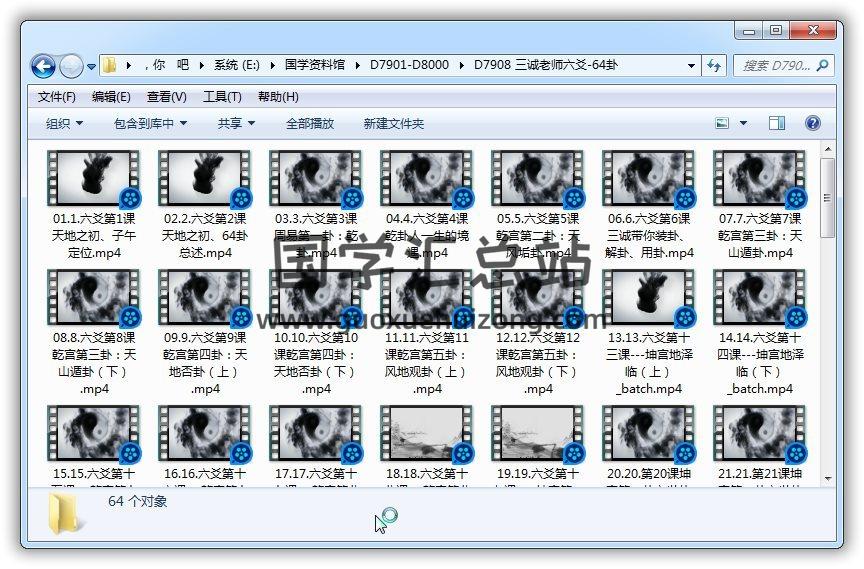864x569 pixels.
Task: Select video 19.19.六爻第十 thumbnail
Action: pos(537,433)
